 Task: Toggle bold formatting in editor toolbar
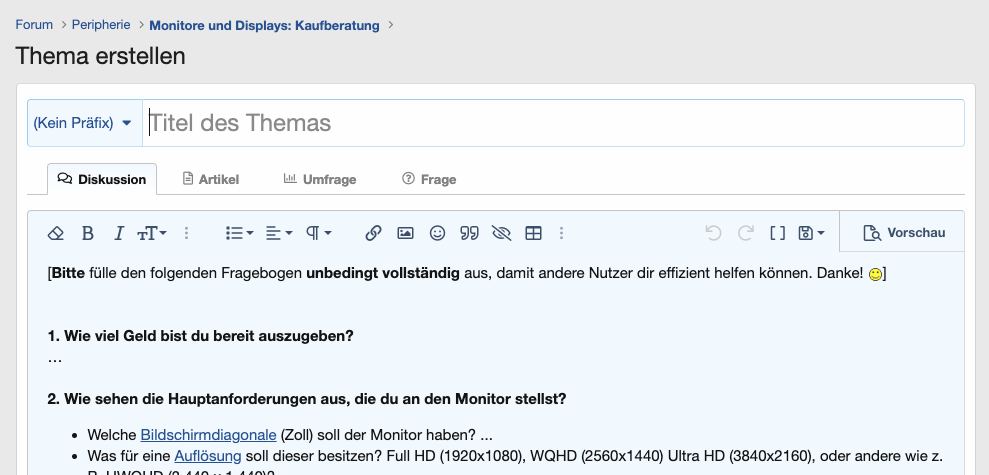(x=88, y=233)
